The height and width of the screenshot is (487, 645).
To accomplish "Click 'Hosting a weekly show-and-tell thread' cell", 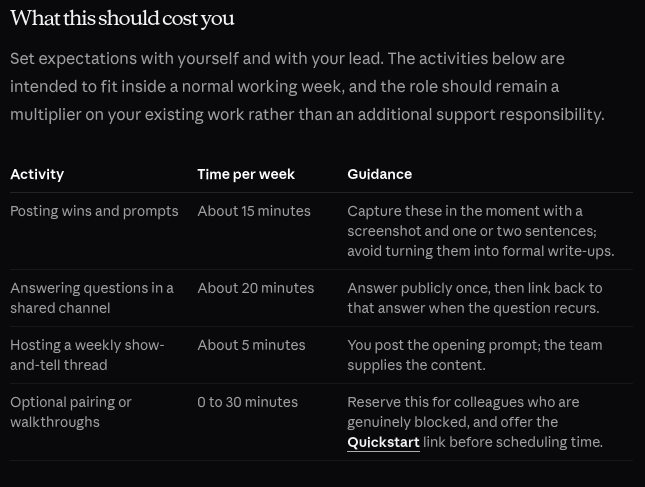I will [87, 355].
